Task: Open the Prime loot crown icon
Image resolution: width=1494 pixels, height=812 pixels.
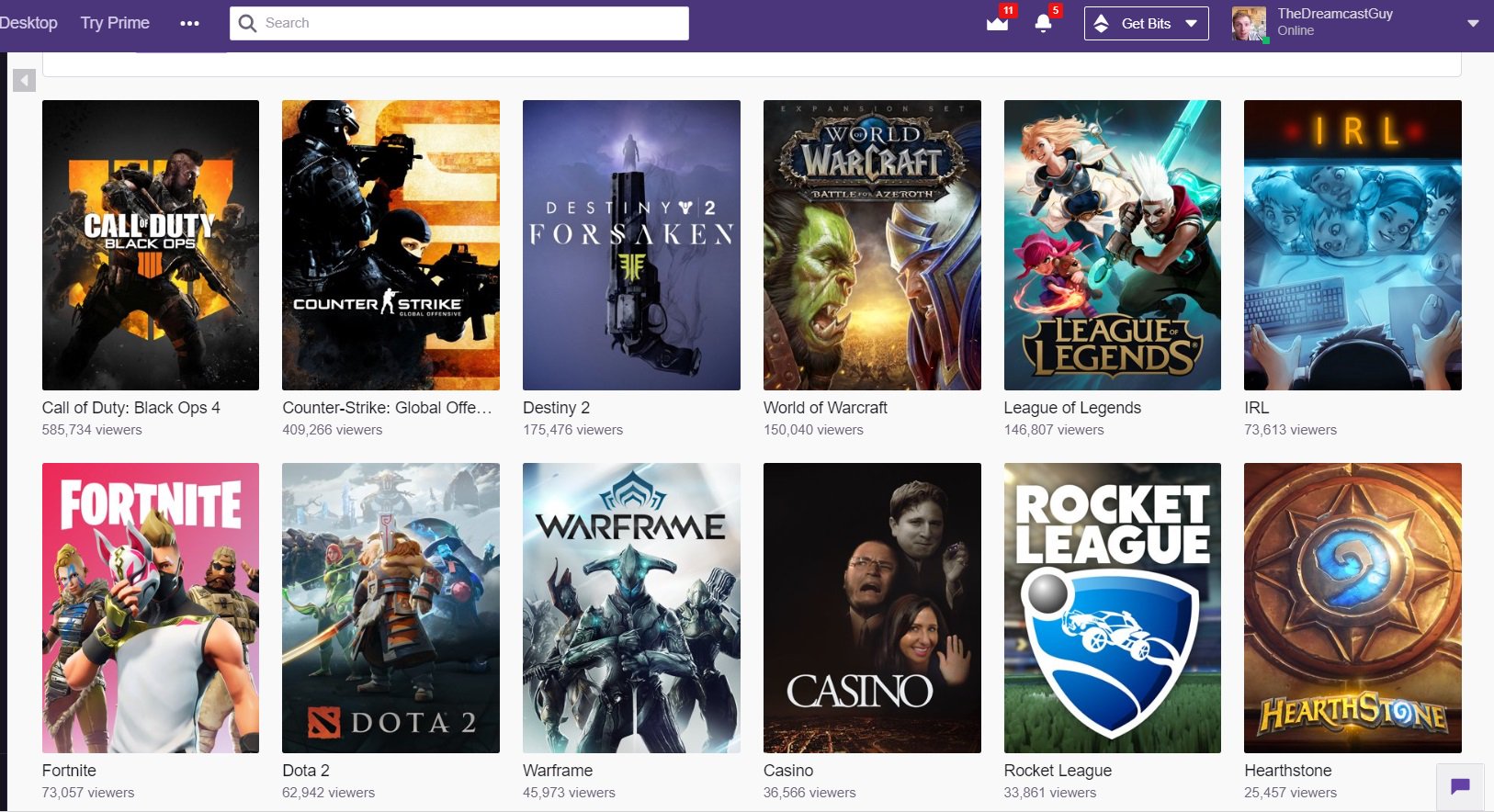Action: pyautogui.click(x=998, y=23)
